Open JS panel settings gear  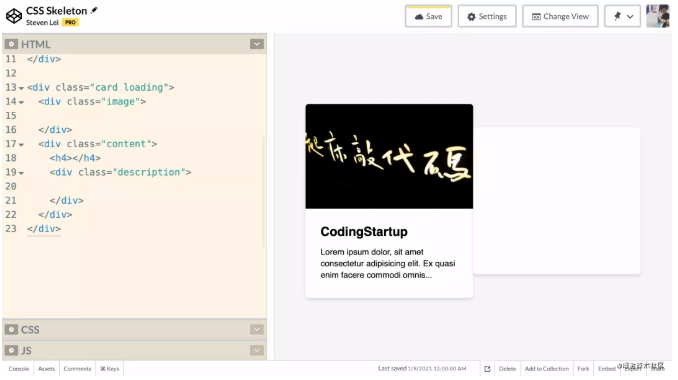[x=11, y=350]
